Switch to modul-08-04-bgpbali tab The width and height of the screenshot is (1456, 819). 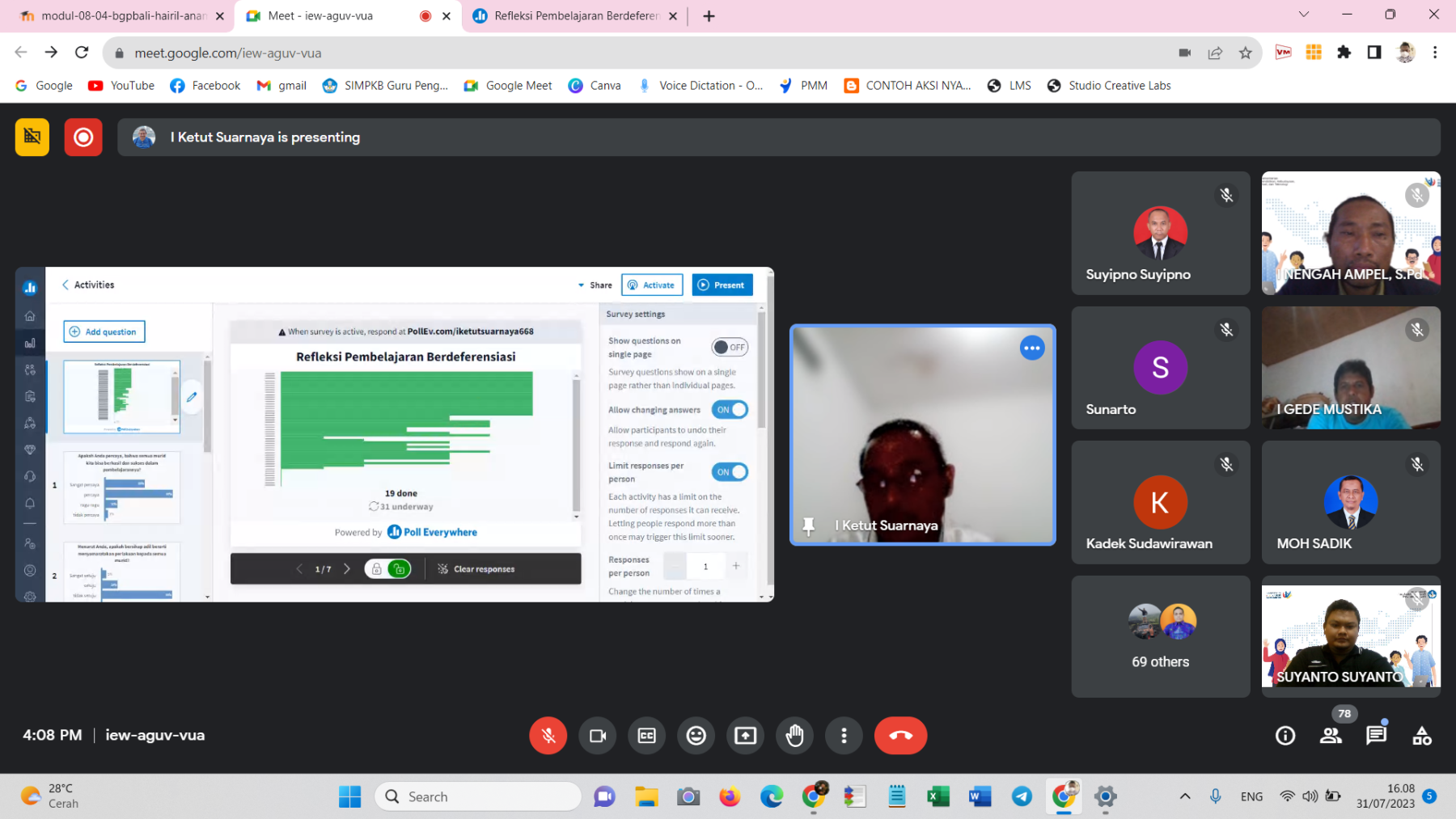[123, 16]
